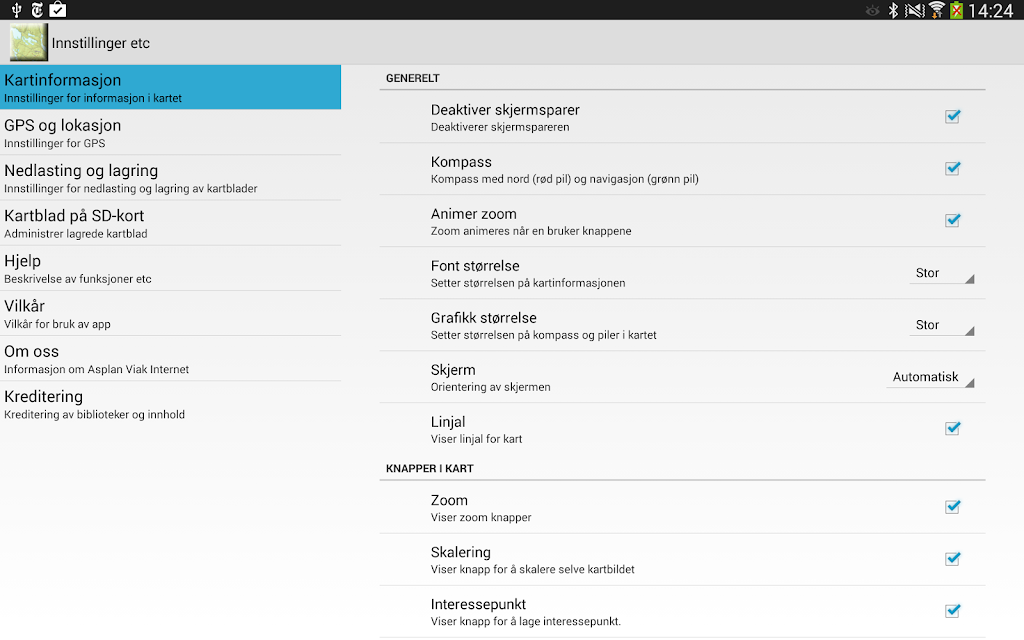Tap the map app icon in header
1024x640 pixels.
point(29,42)
